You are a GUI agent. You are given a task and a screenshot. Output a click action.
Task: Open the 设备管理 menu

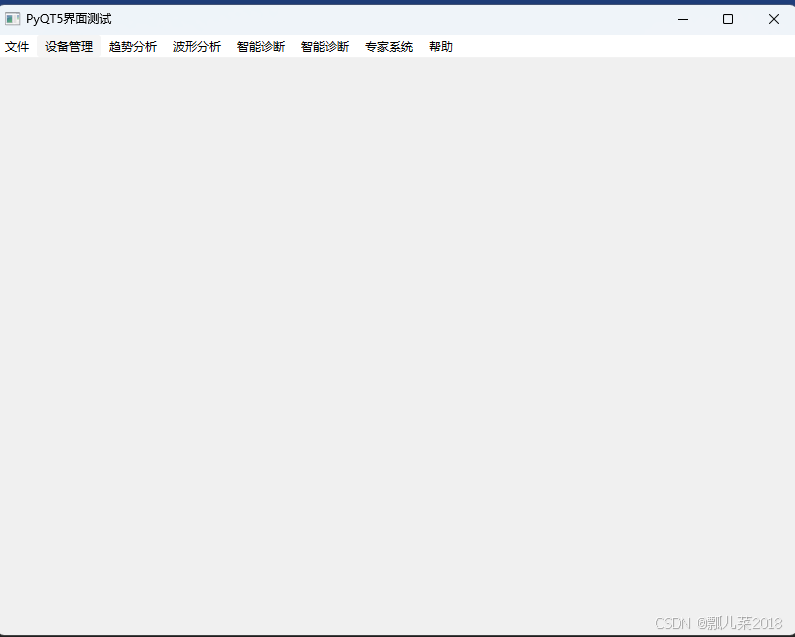[x=69, y=47]
